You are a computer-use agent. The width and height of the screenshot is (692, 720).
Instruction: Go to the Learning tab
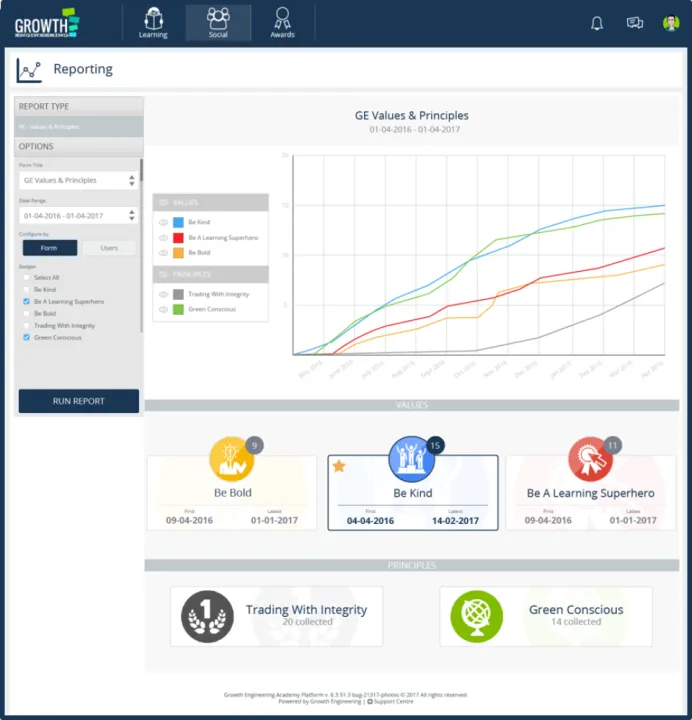[x=153, y=23]
